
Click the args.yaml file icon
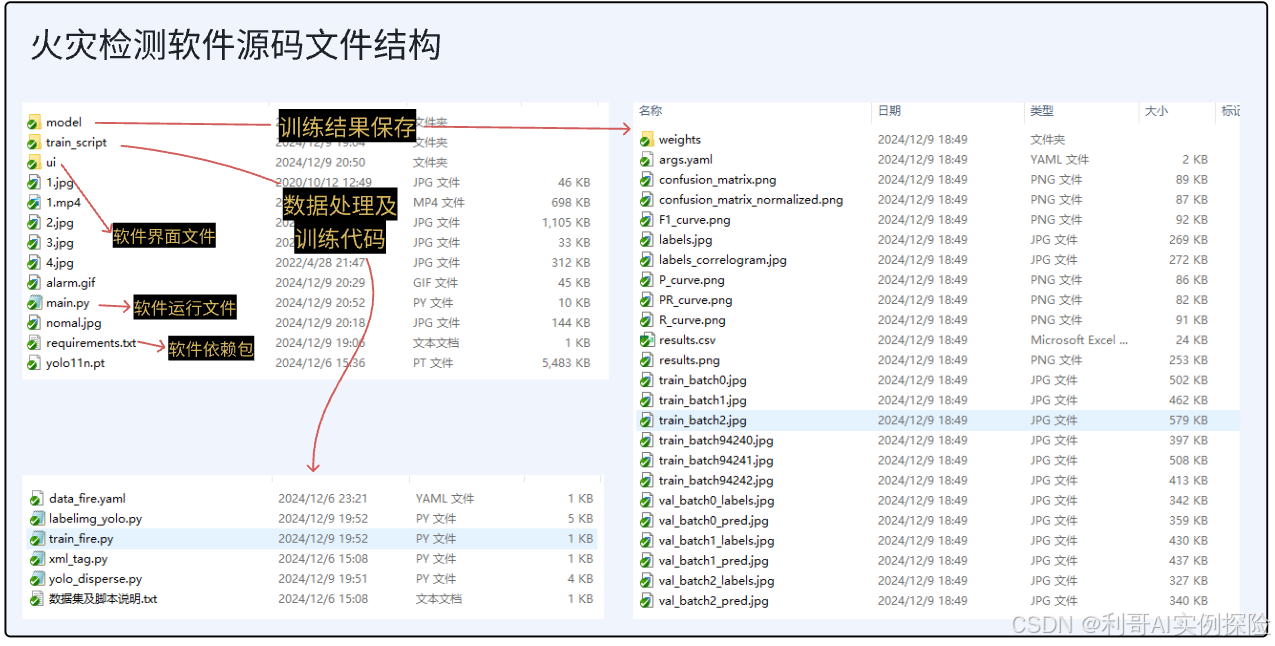[x=646, y=160]
